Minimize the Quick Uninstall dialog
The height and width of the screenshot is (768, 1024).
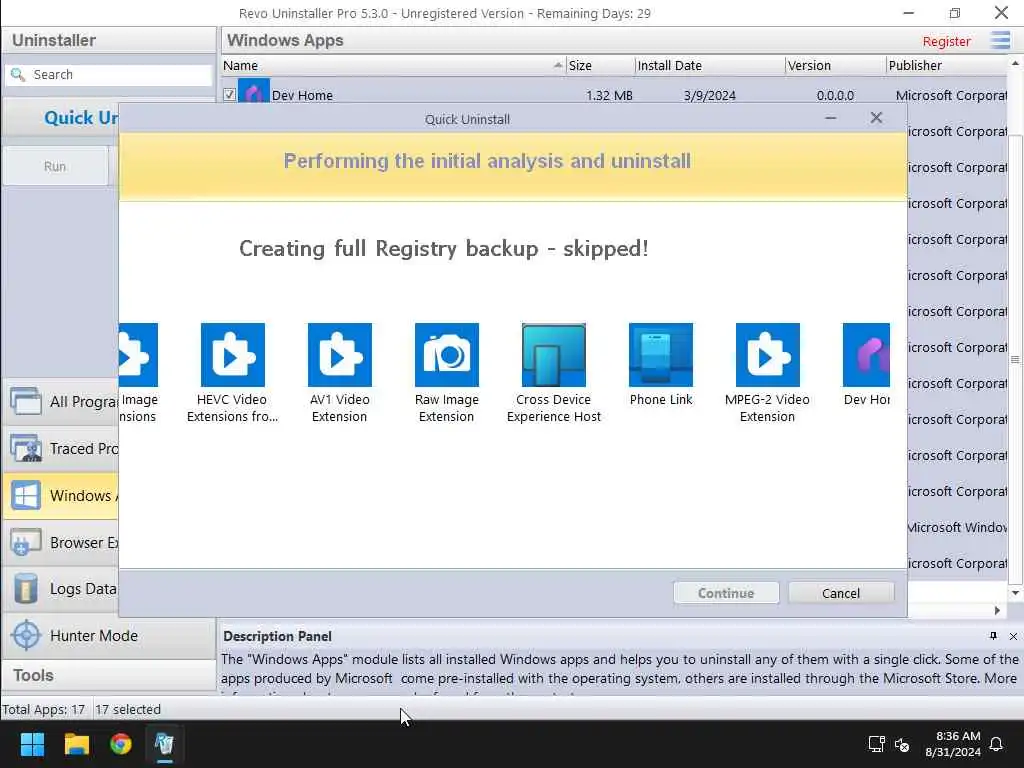(831, 118)
